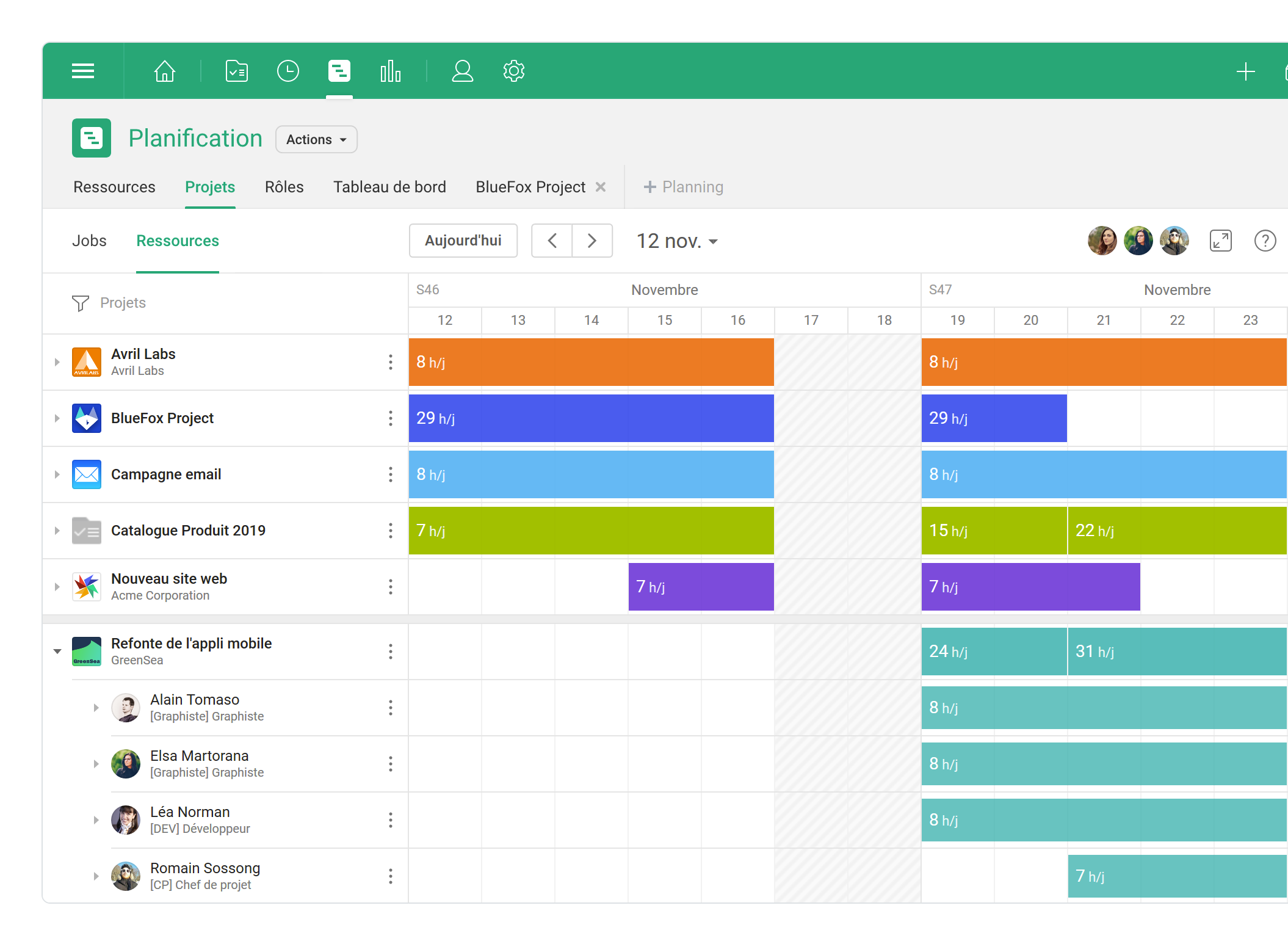Open the Tableau de bord tab
This screenshot has width=1288, height=944.
click(389, 187)
